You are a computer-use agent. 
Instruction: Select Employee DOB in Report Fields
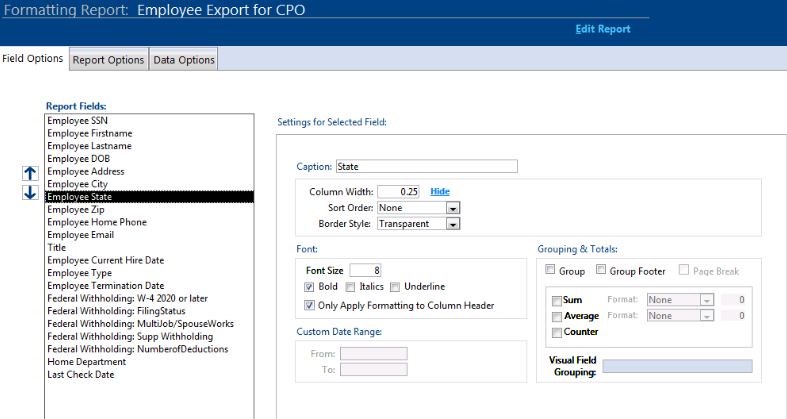coord(149,159)
